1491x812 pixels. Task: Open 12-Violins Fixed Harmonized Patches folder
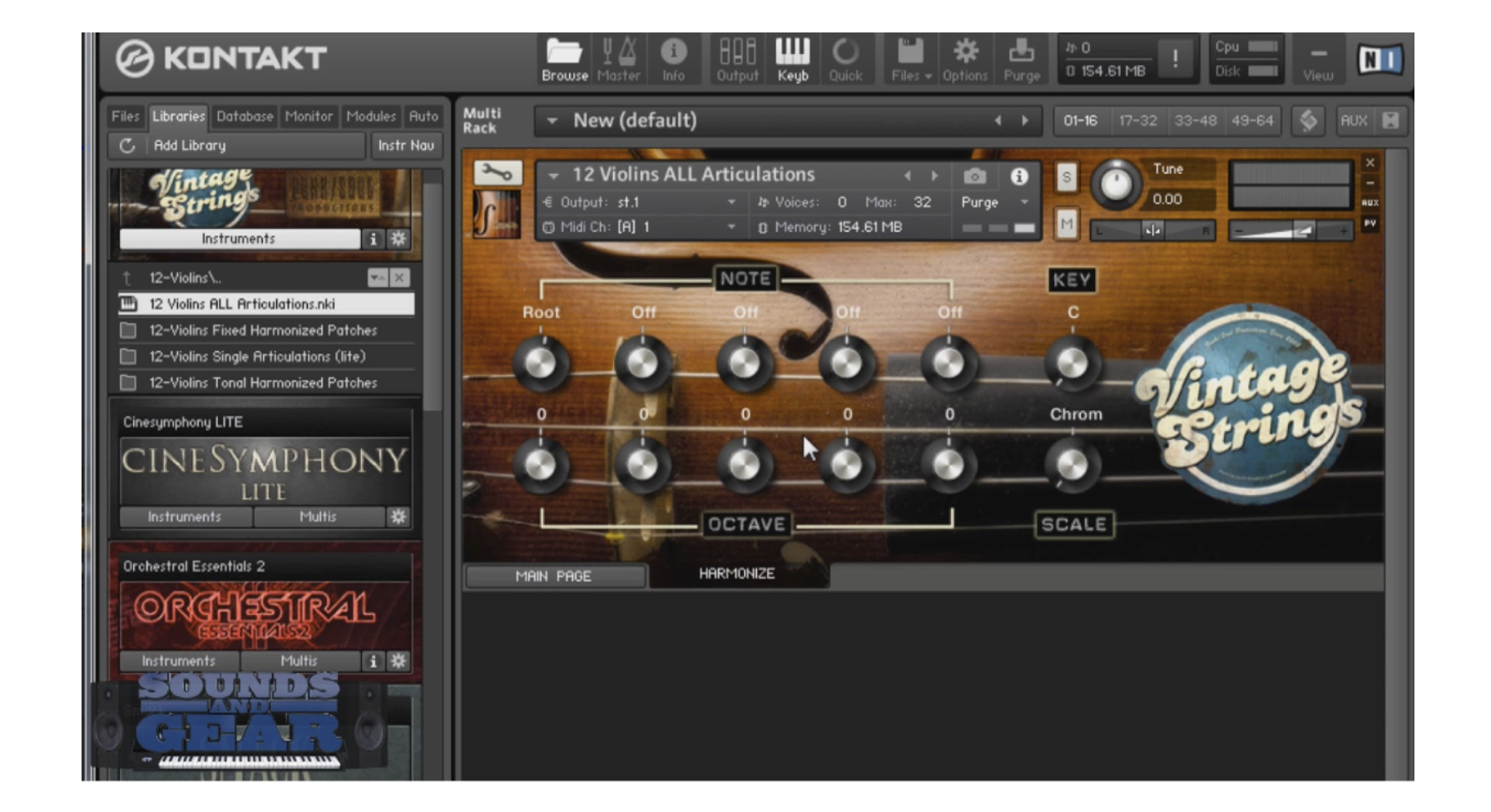coord(266,330)
